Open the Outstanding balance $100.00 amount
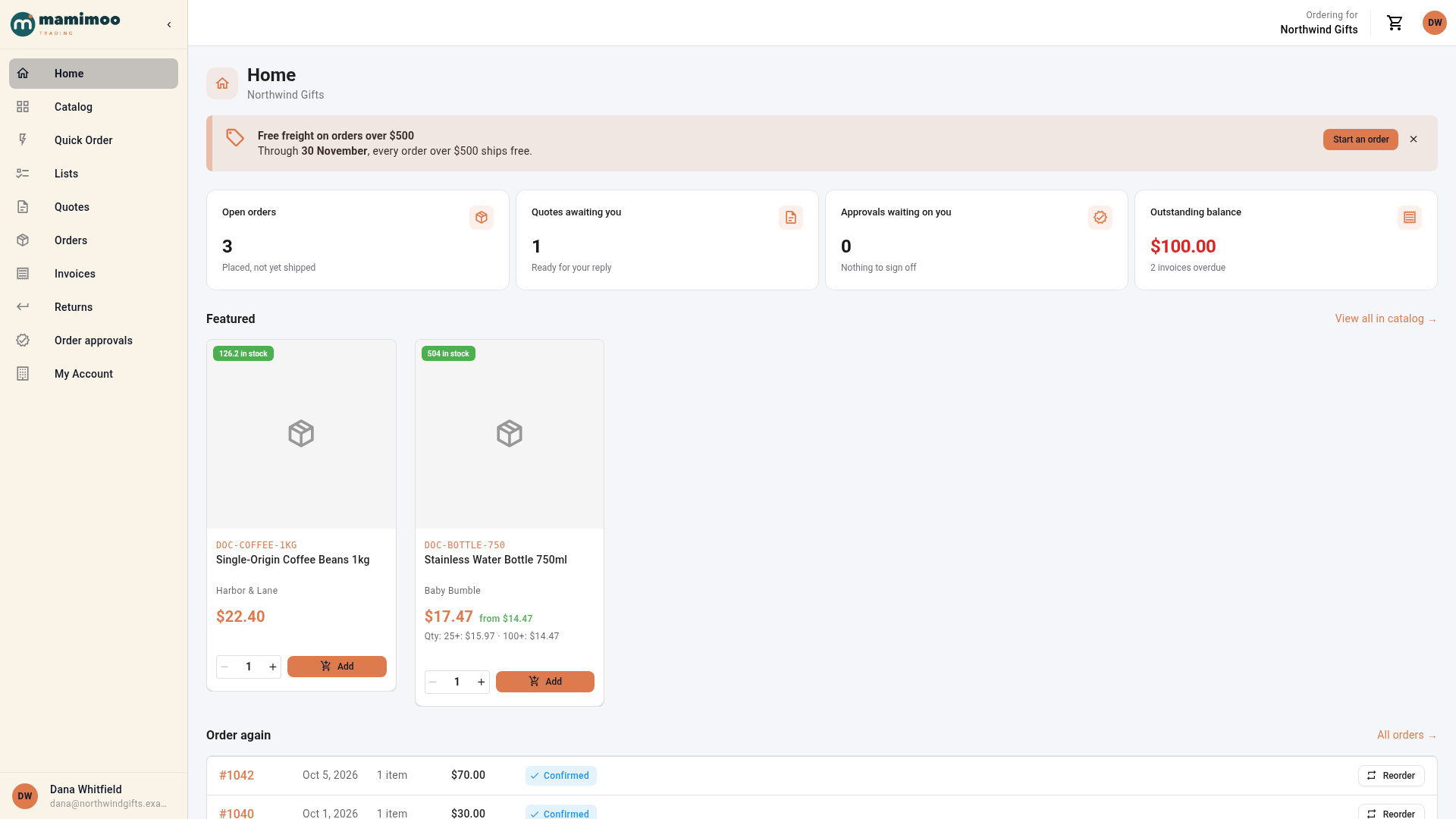The width and height of the screenshot is (1456, 819). [x=1183, y=246]
